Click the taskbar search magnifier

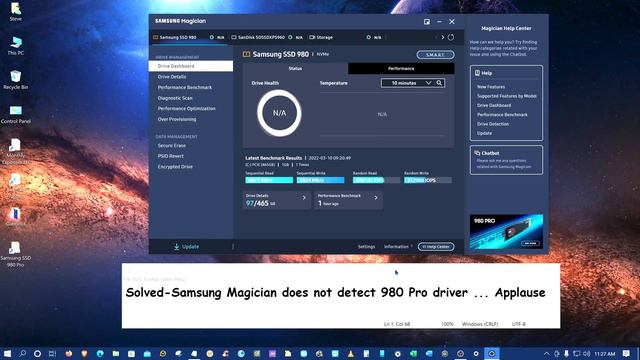[22, 353]
